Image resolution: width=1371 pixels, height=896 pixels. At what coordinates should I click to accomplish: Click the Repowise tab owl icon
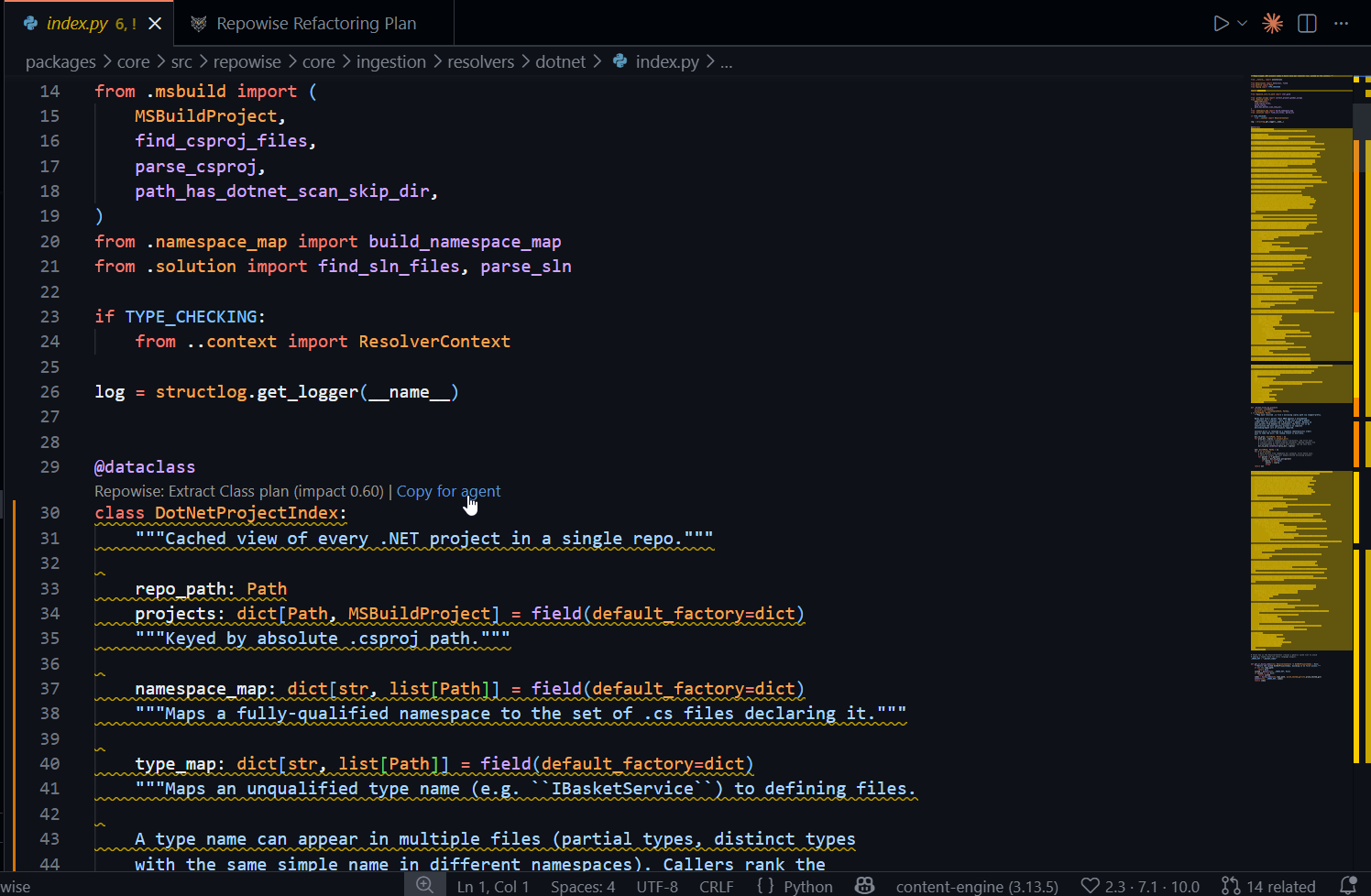click(198, 24)
